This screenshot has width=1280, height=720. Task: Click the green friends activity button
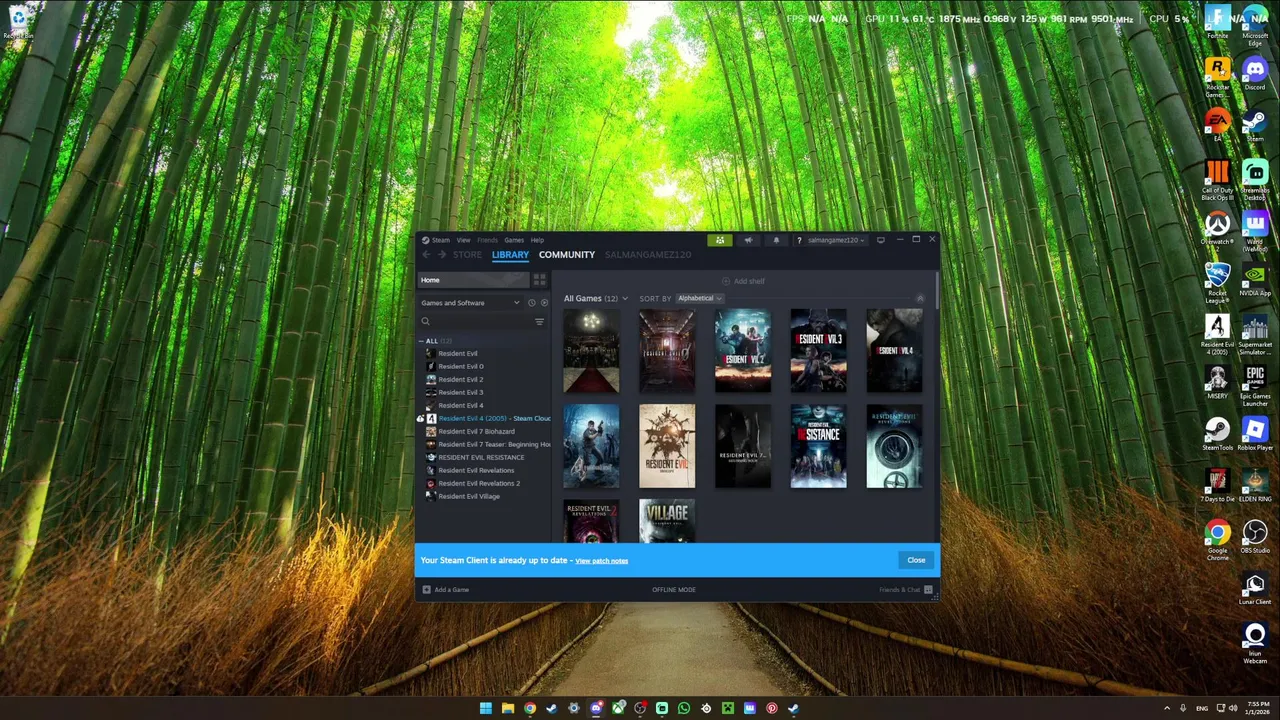coord(720,240)
